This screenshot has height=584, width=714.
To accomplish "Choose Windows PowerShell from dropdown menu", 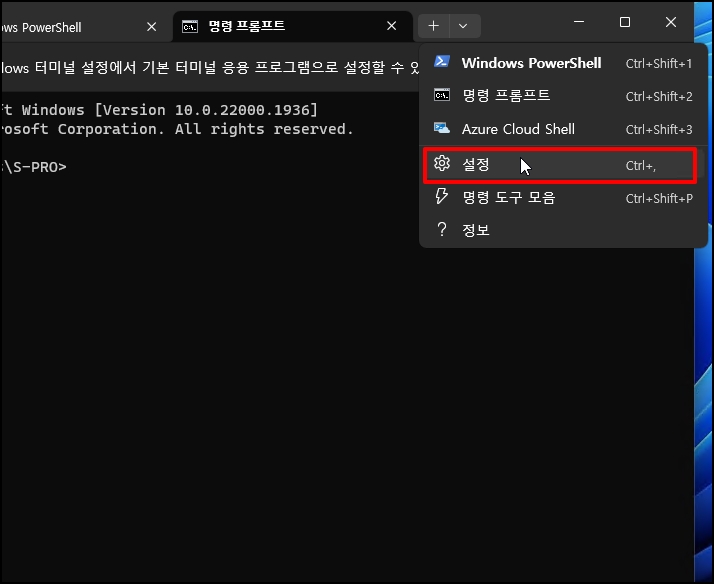I will (563, 63).
